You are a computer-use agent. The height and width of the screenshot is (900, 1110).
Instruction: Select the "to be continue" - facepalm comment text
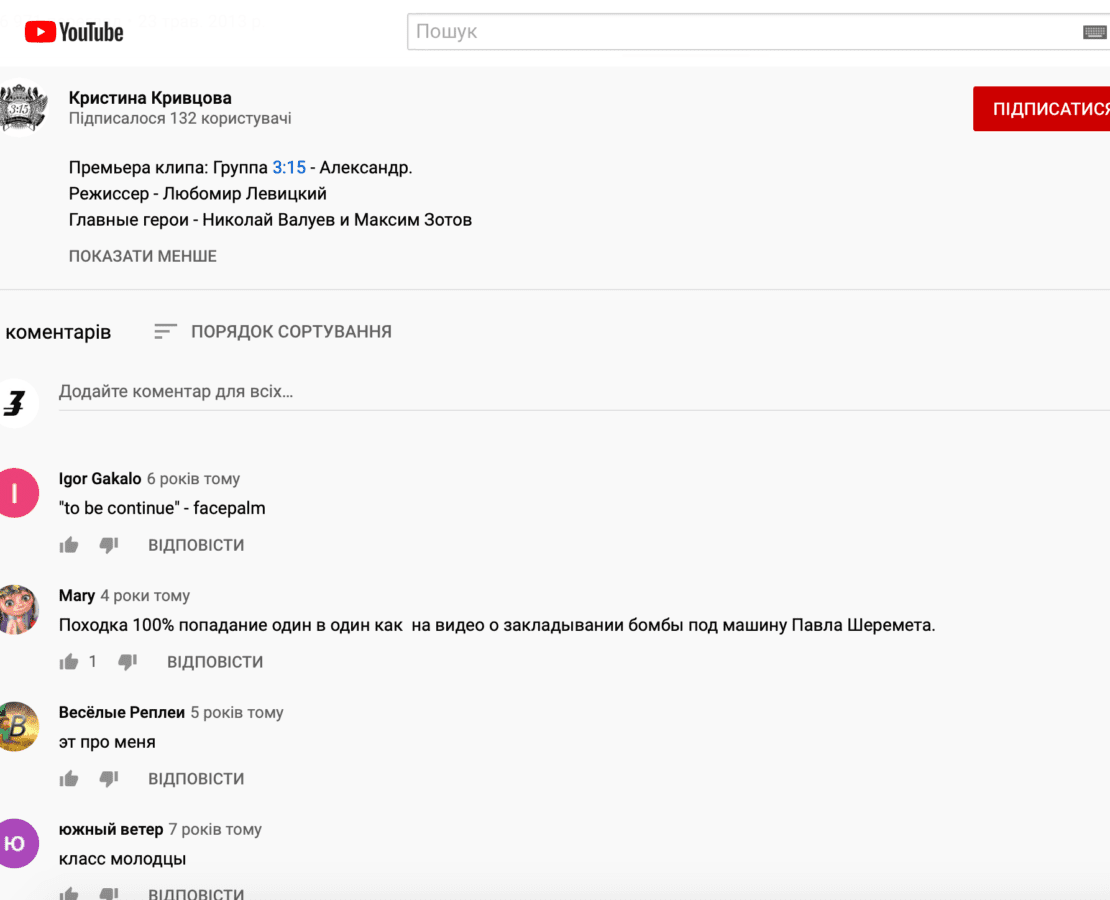162,508
